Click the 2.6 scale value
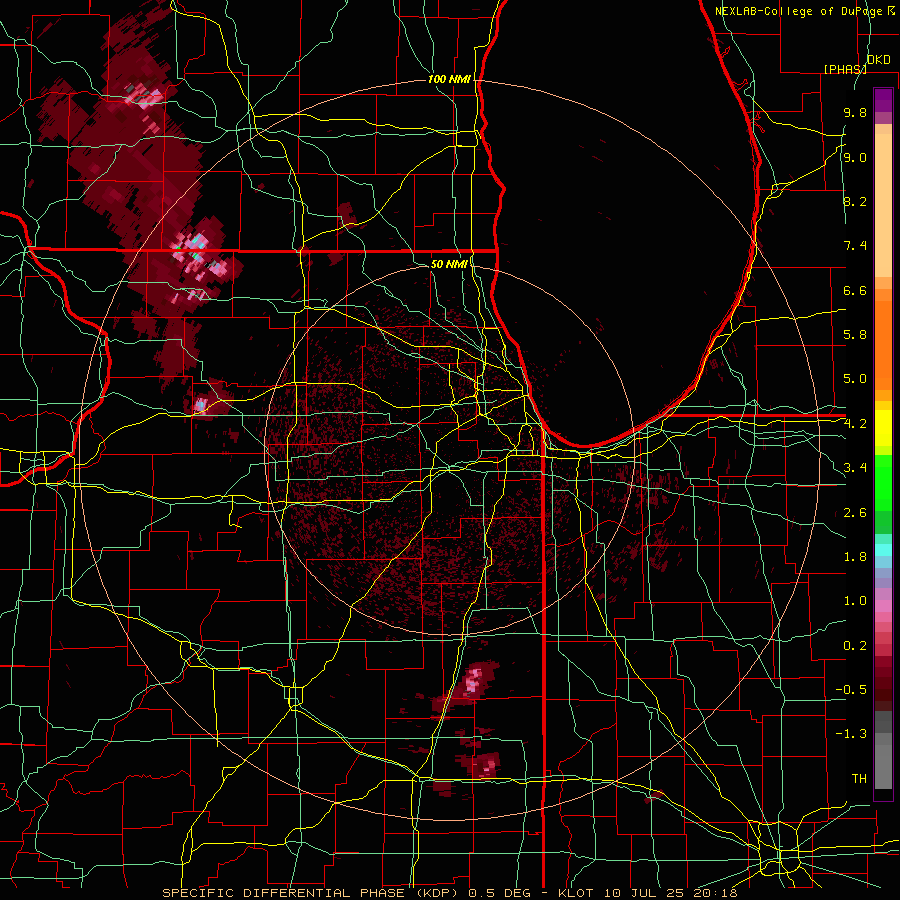 point(855,513)
